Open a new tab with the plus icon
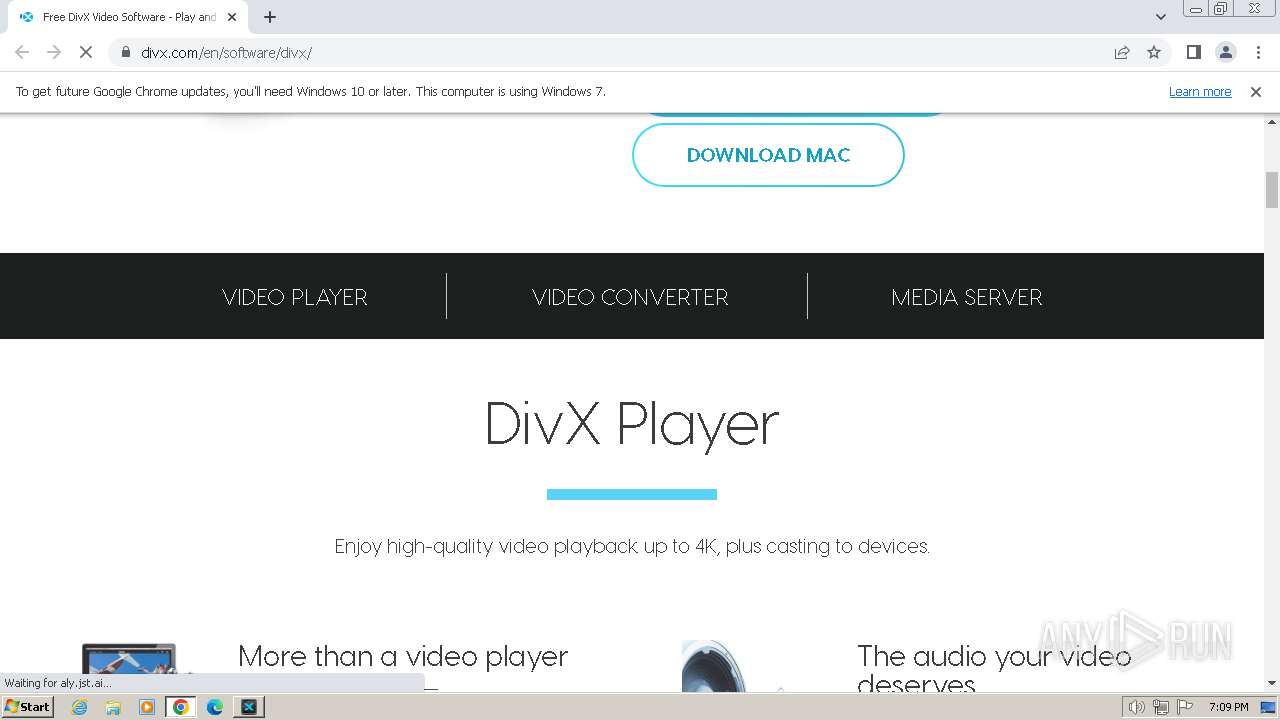The width and height of the screenshot is (1280, 720). pyautogui.click(x=270, y=17)
